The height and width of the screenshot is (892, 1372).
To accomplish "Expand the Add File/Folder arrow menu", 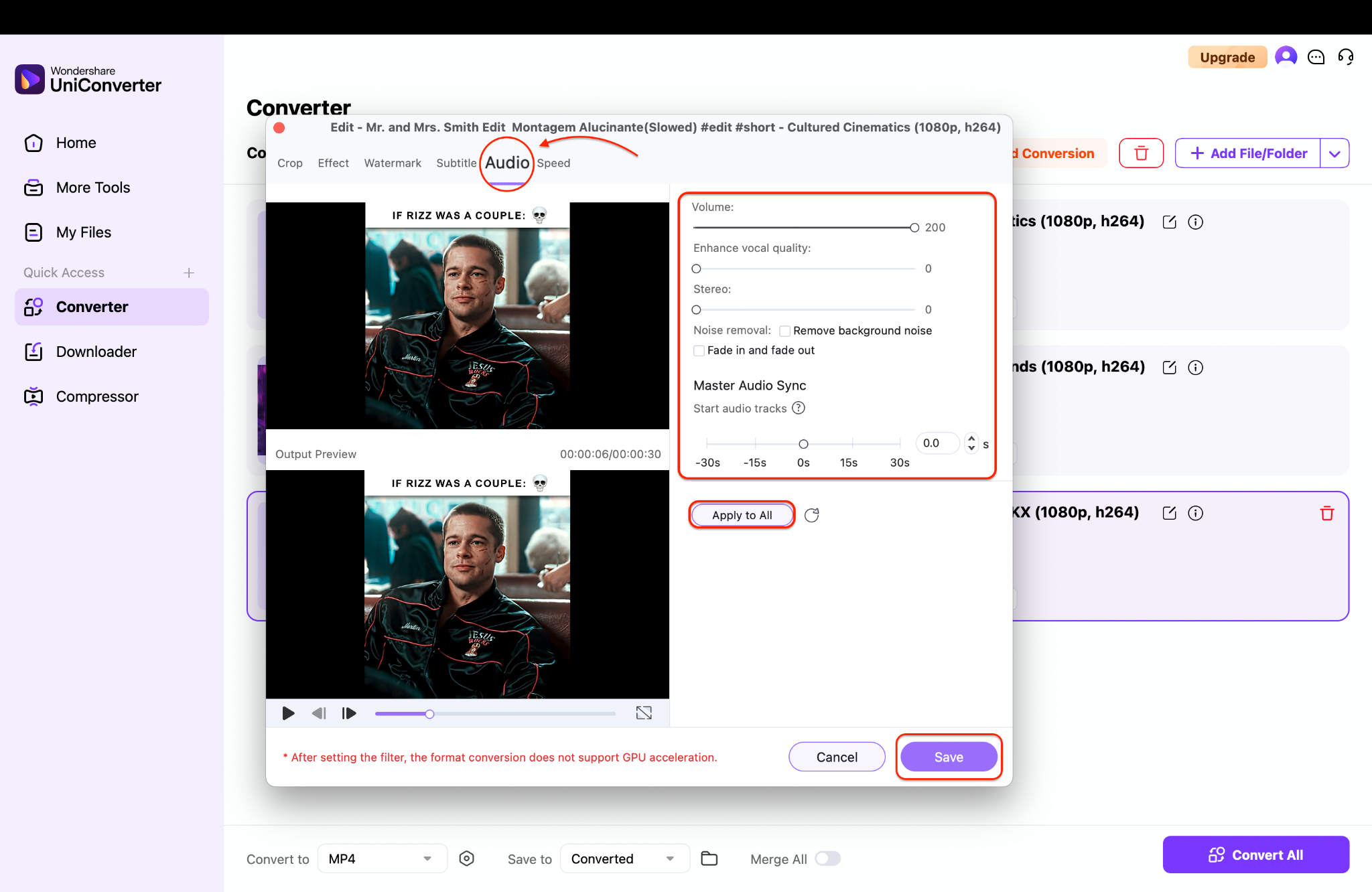I will tap(1334, 153).
